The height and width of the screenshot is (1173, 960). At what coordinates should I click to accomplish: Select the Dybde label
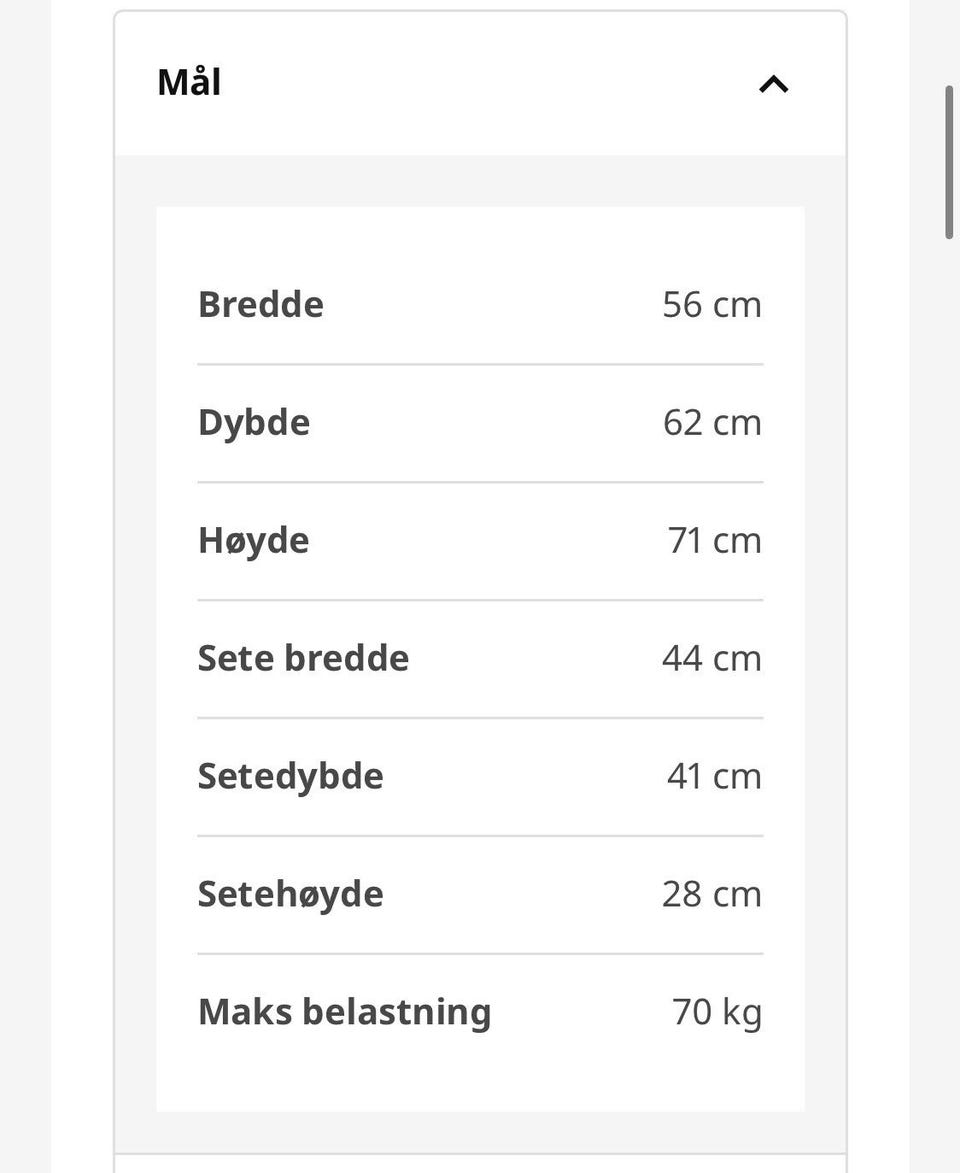[x=254, y=423]
